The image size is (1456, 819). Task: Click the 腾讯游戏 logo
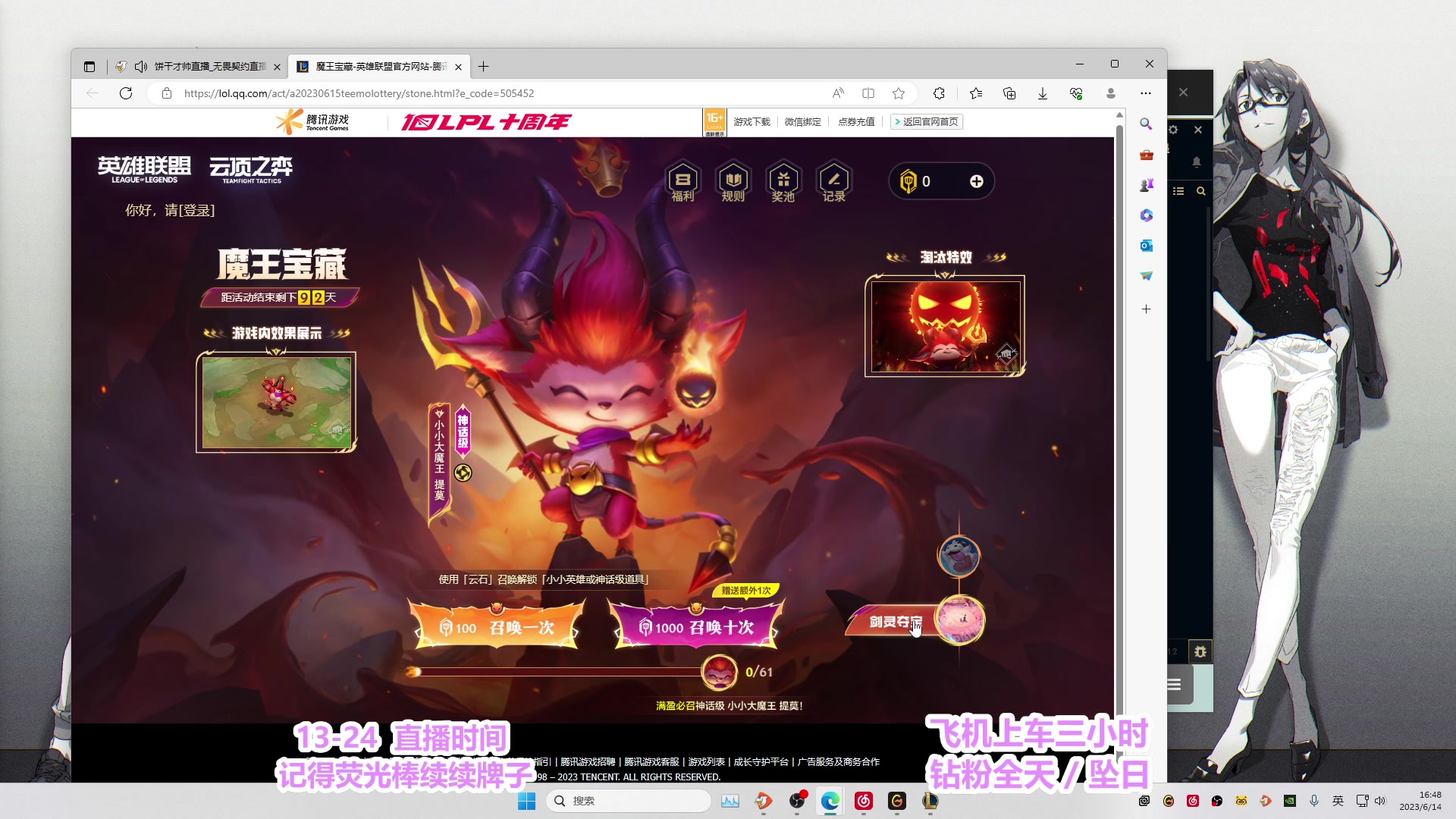(312, 121)
